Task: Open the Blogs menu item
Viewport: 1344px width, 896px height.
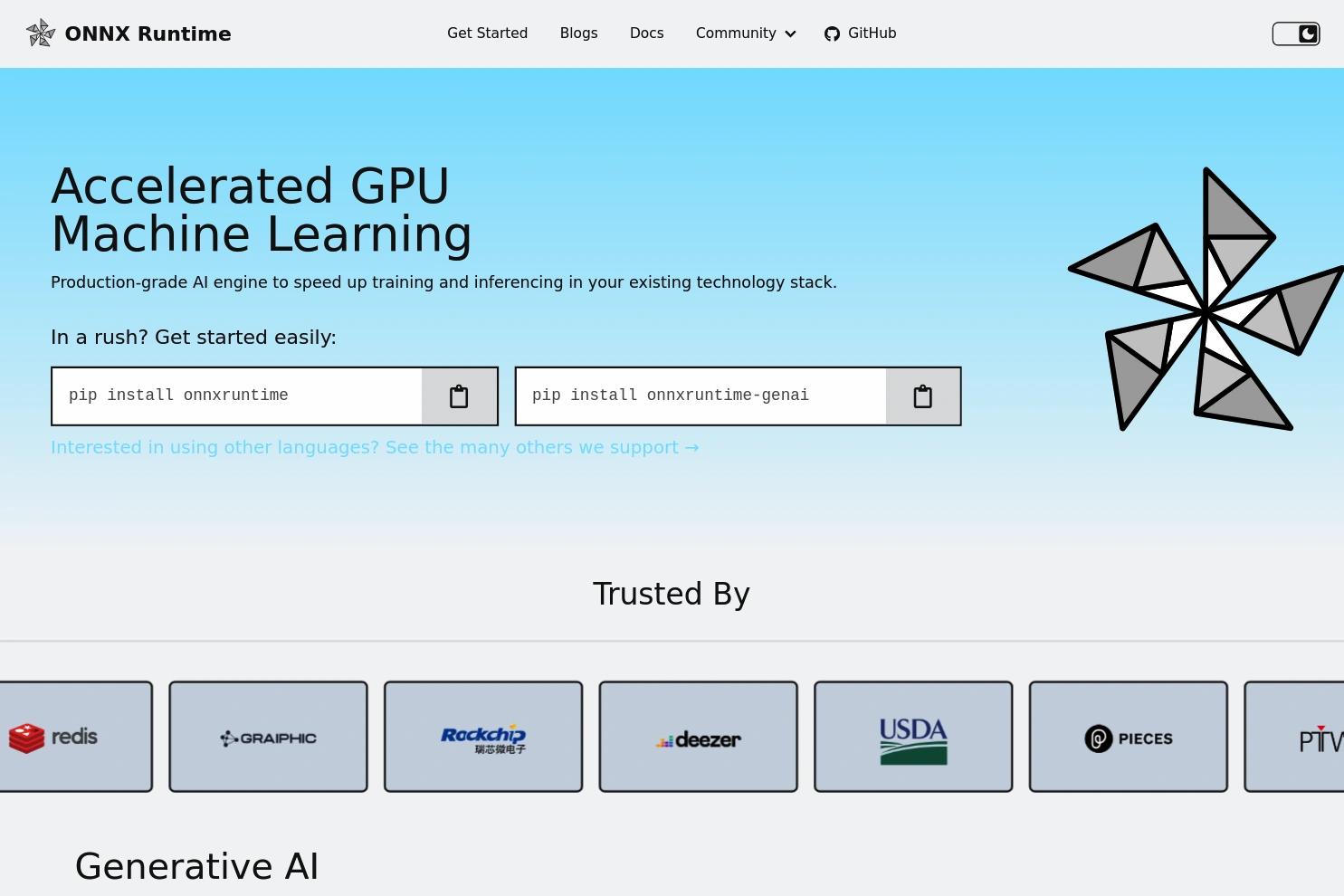Action: pos(578,33)
